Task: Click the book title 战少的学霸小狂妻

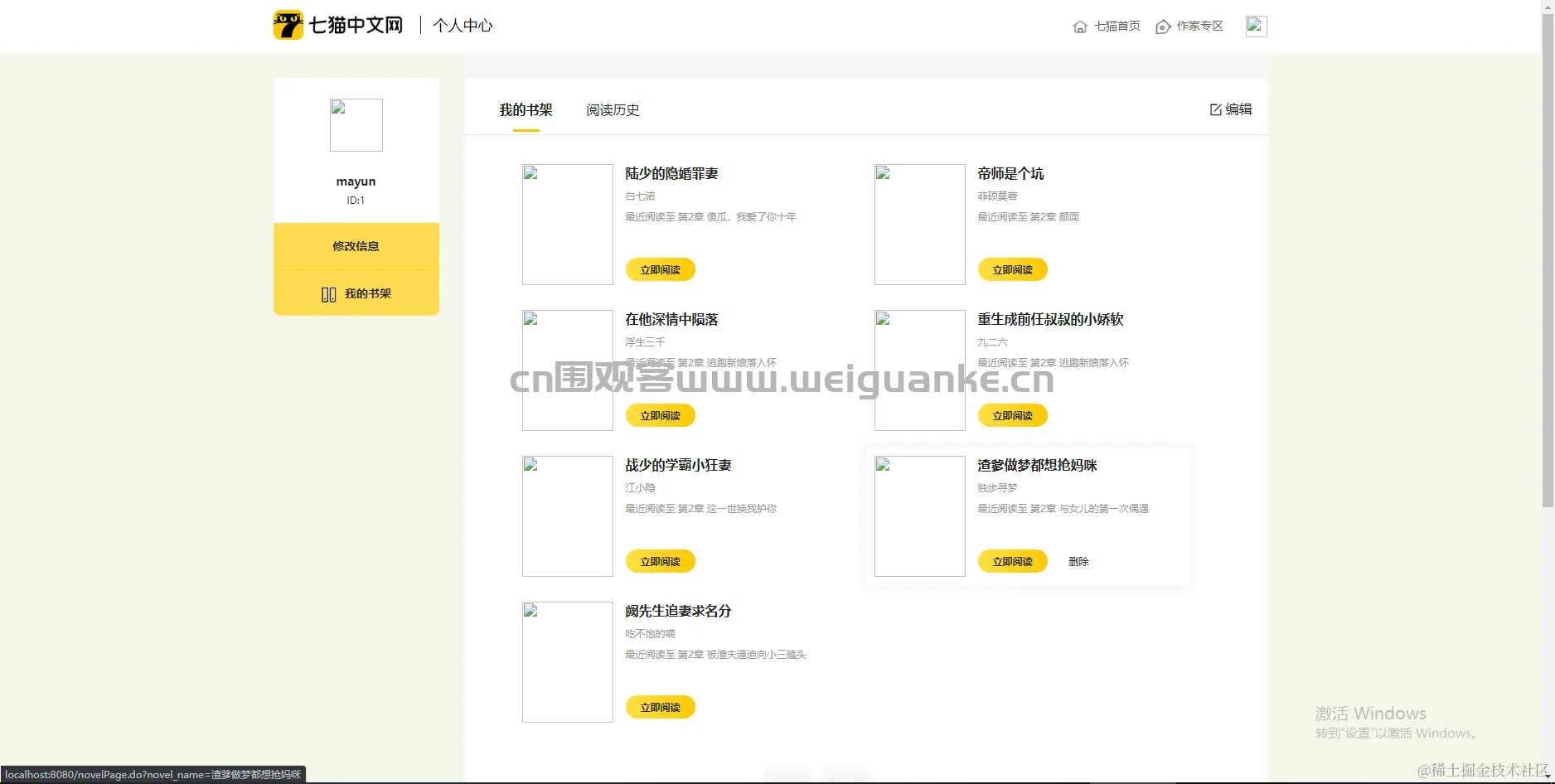Action: tap(678, 466)
